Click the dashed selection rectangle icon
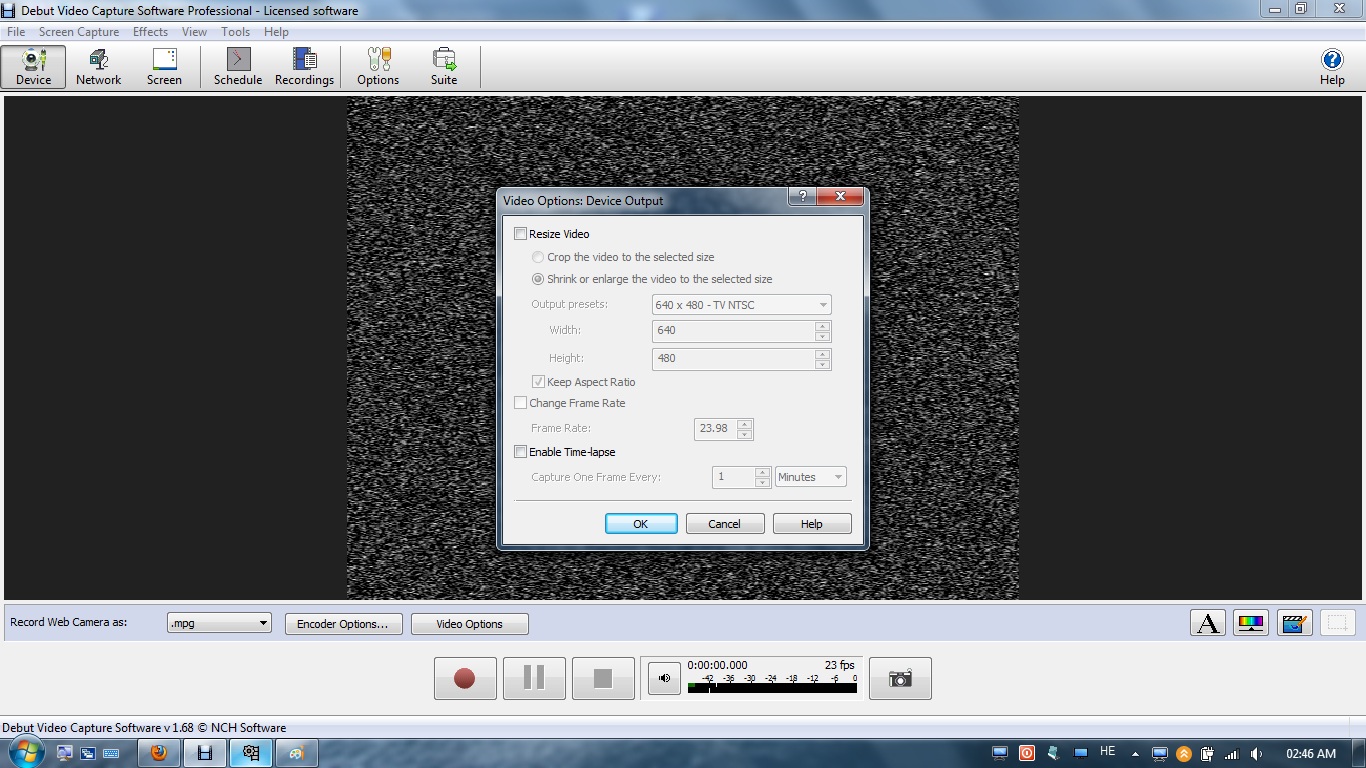 pyautogui.click(x=1338, y=623)
